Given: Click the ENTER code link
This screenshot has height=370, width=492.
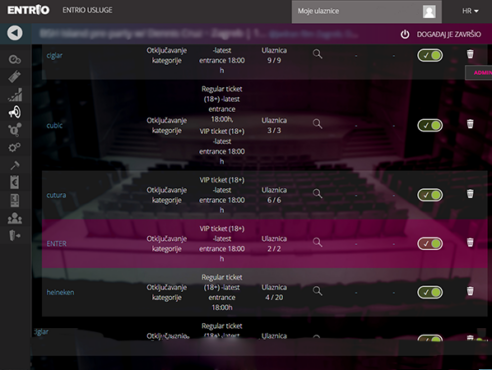Looking at the screenshot, I should point(56,244).
